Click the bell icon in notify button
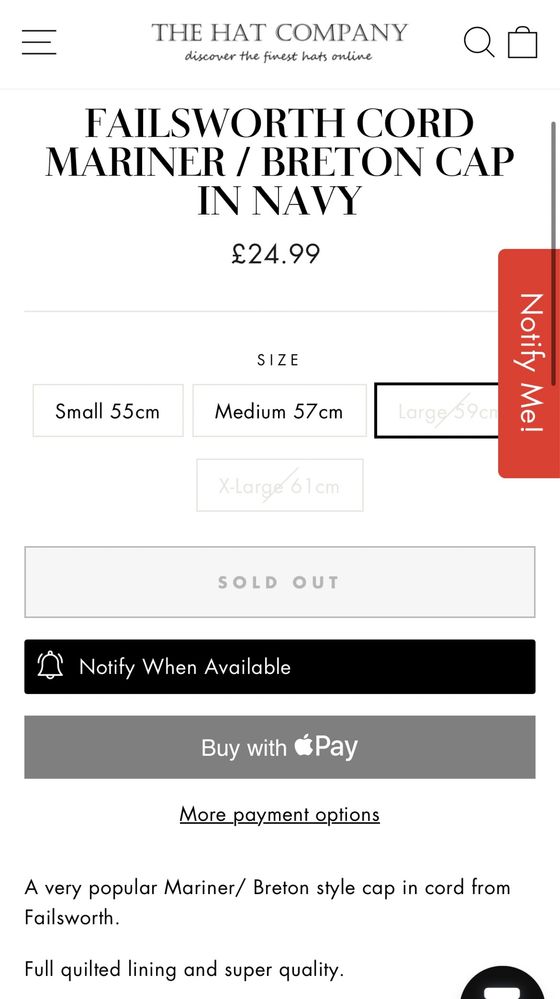Viewport: 560px width, 999px height. pos(50,666)
